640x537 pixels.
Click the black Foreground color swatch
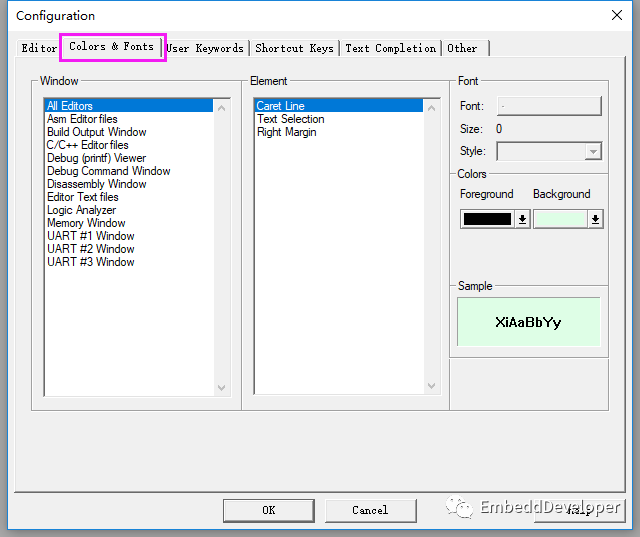click(x=487, y=219)
